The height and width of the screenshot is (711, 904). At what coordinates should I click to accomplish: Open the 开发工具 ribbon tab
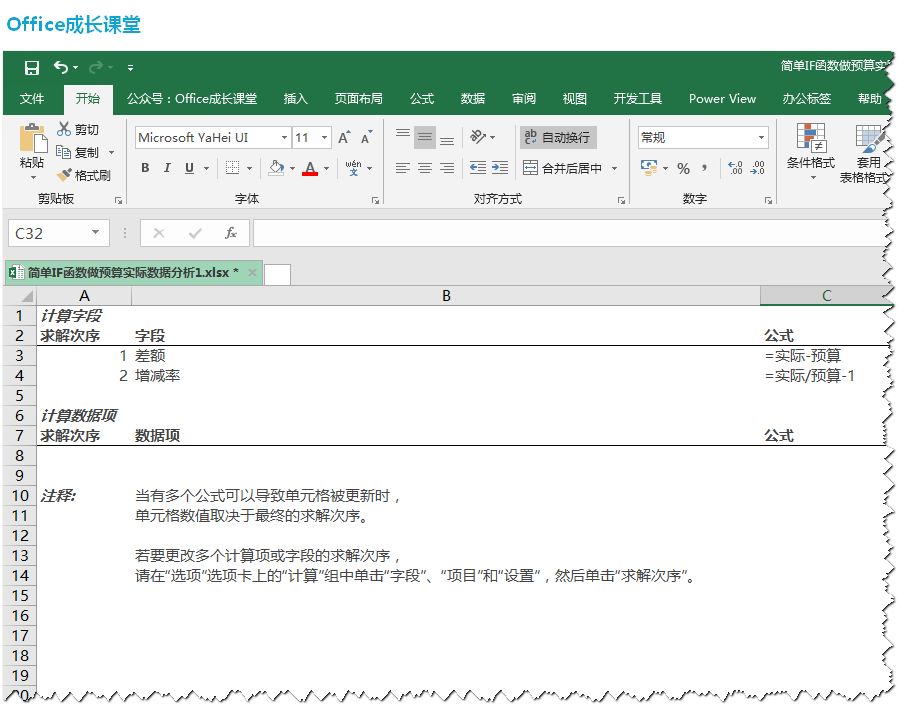[638, 99]
